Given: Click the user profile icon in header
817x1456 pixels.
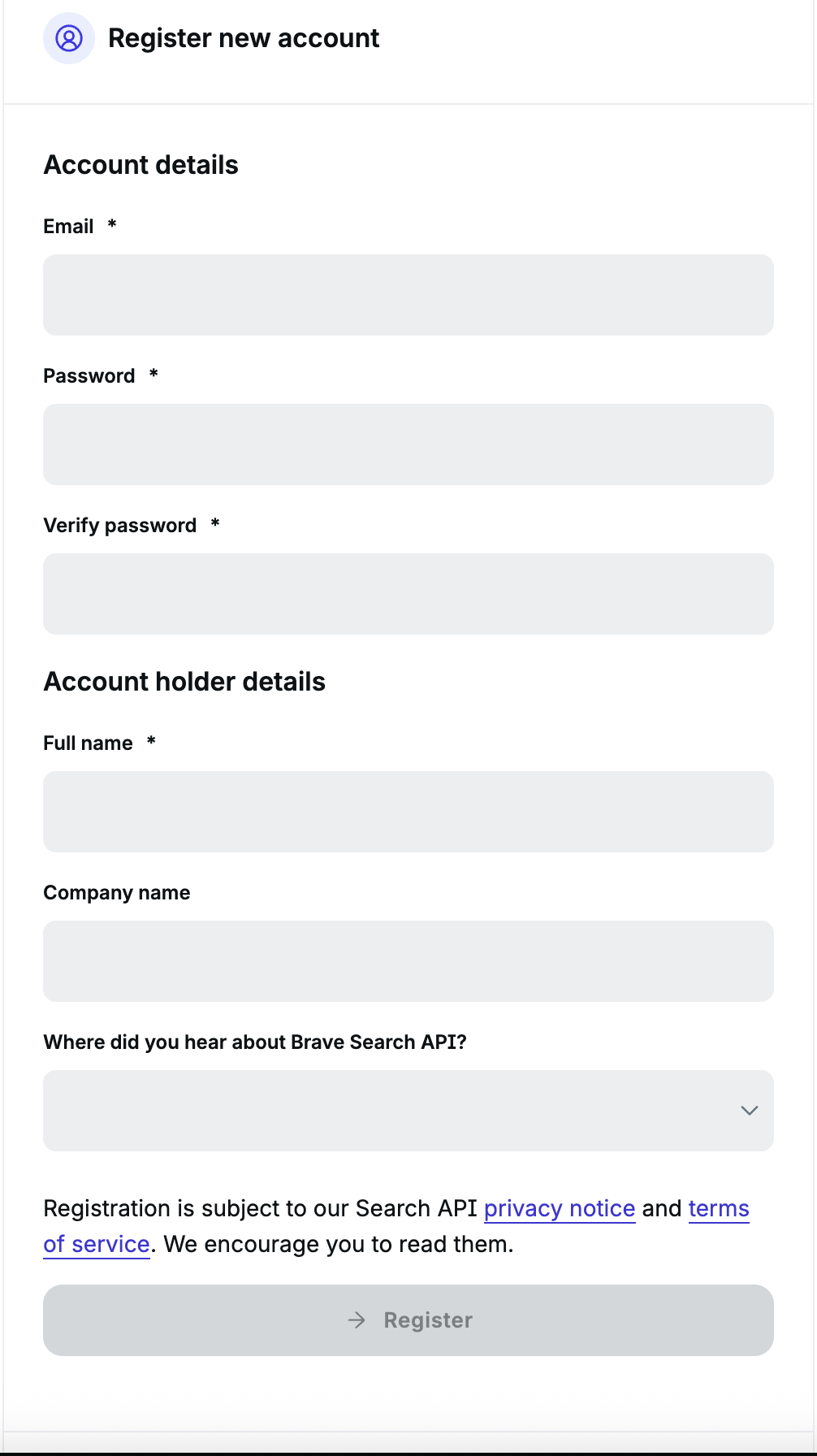Looking at the screenshot, I should 69,38.
